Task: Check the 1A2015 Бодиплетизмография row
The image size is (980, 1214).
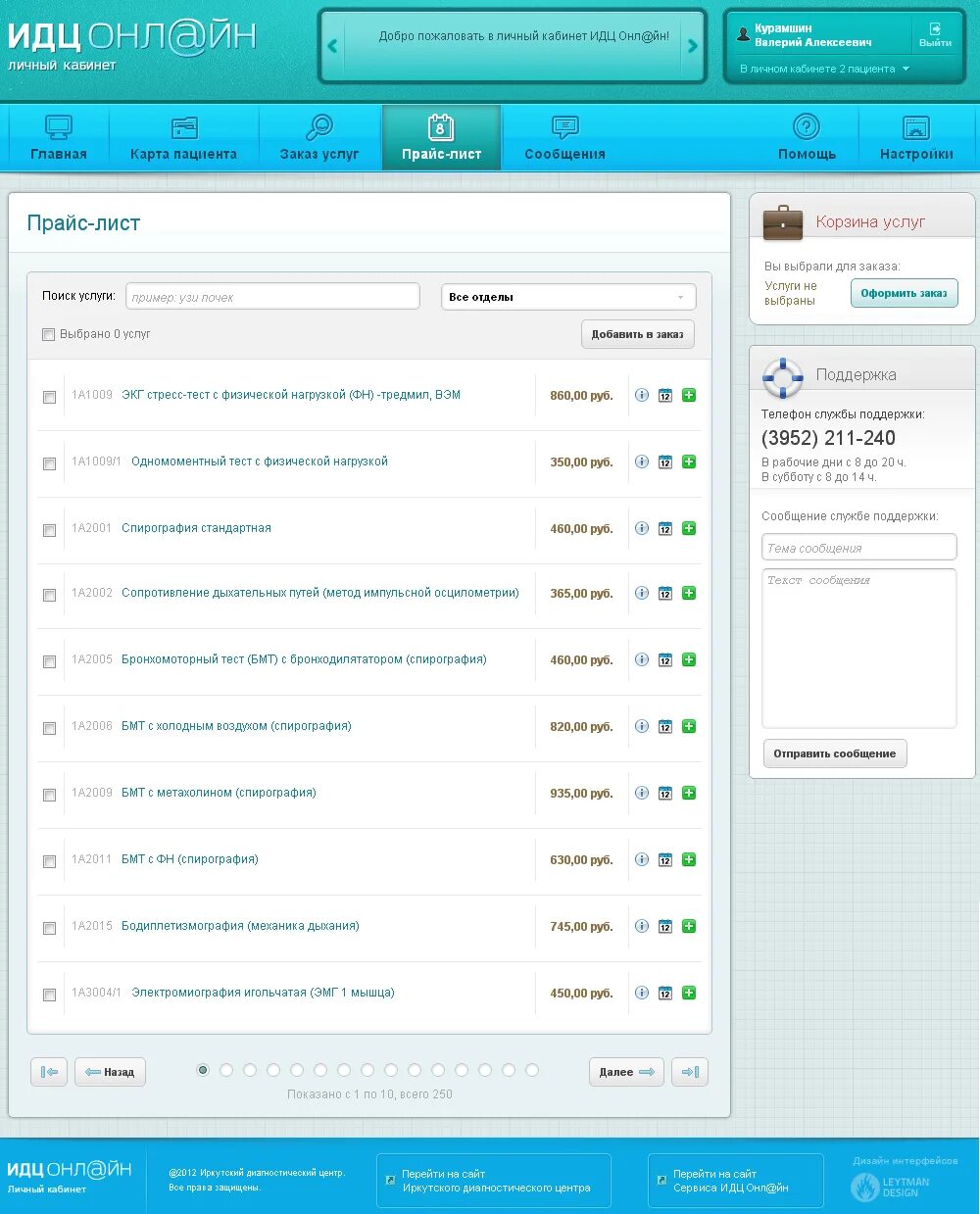Action: point(49,928)
